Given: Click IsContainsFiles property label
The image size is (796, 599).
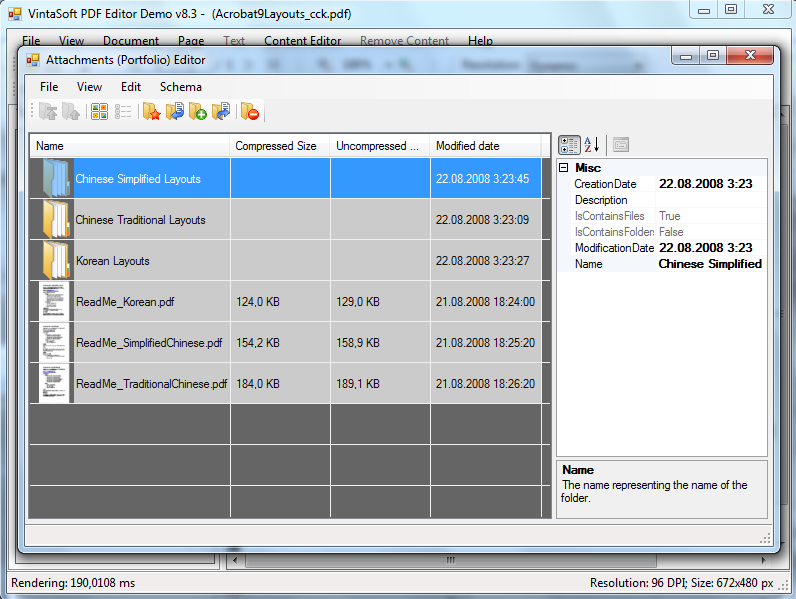Looking at the screenshot, I should click(x=609, y=216).
